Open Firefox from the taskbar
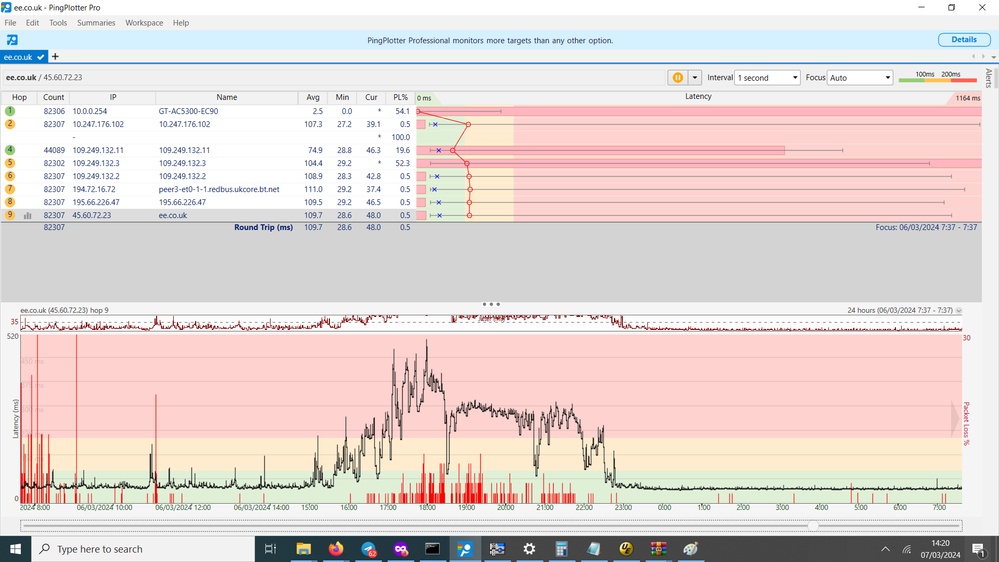Screen dimensions: 999x562 click(x=336, y=549)
